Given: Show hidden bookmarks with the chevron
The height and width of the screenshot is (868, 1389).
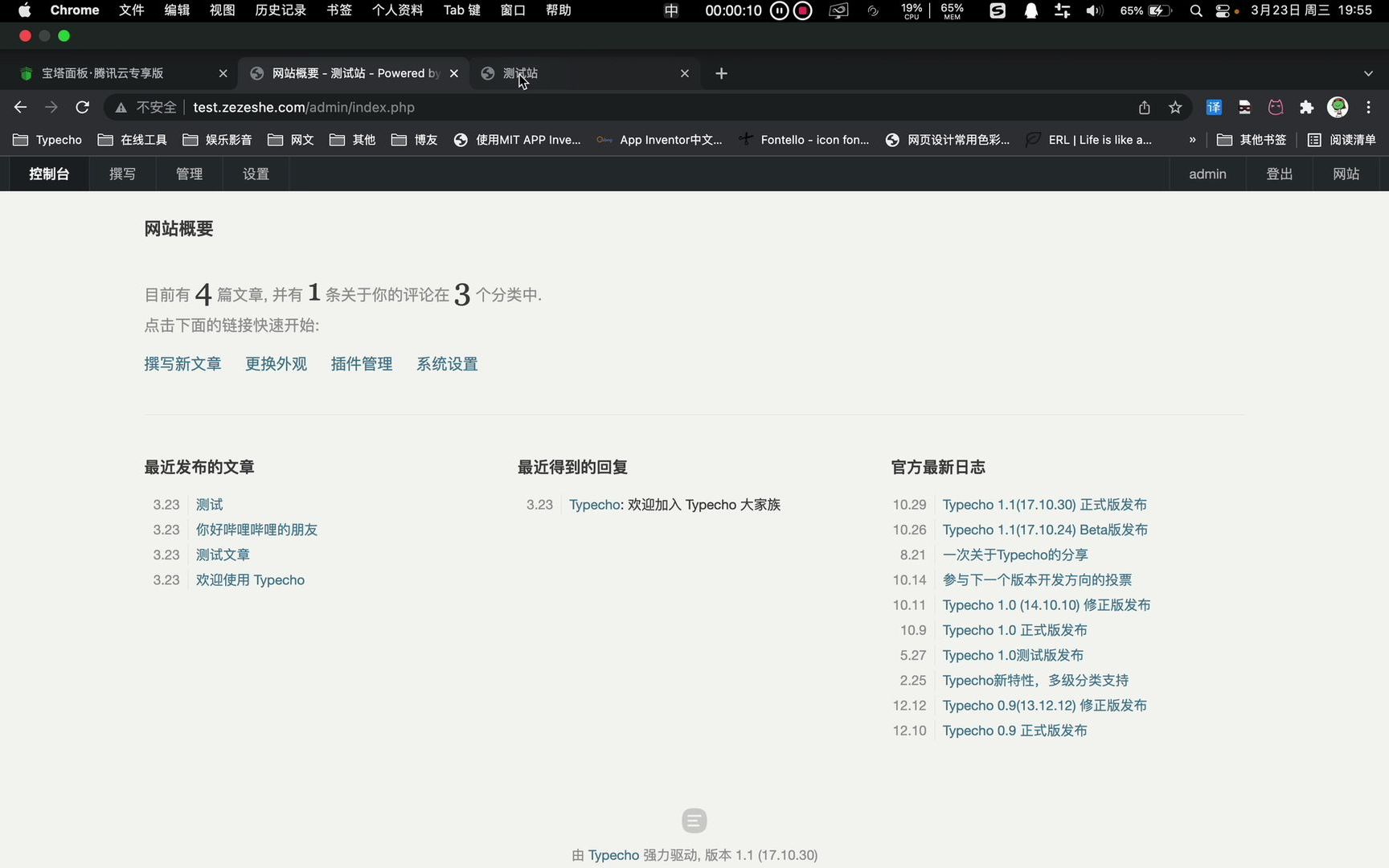Looking at the screenshot, I should [x=1192, y=140].
